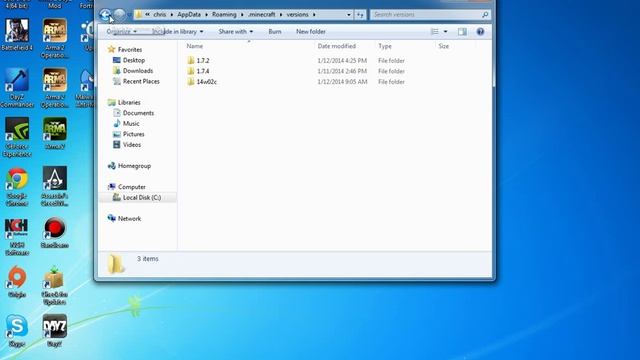This screenshot has height=360, width=640.
Task: Select '.minecraft' in the address breadcrumb
Action: (261, 14)
